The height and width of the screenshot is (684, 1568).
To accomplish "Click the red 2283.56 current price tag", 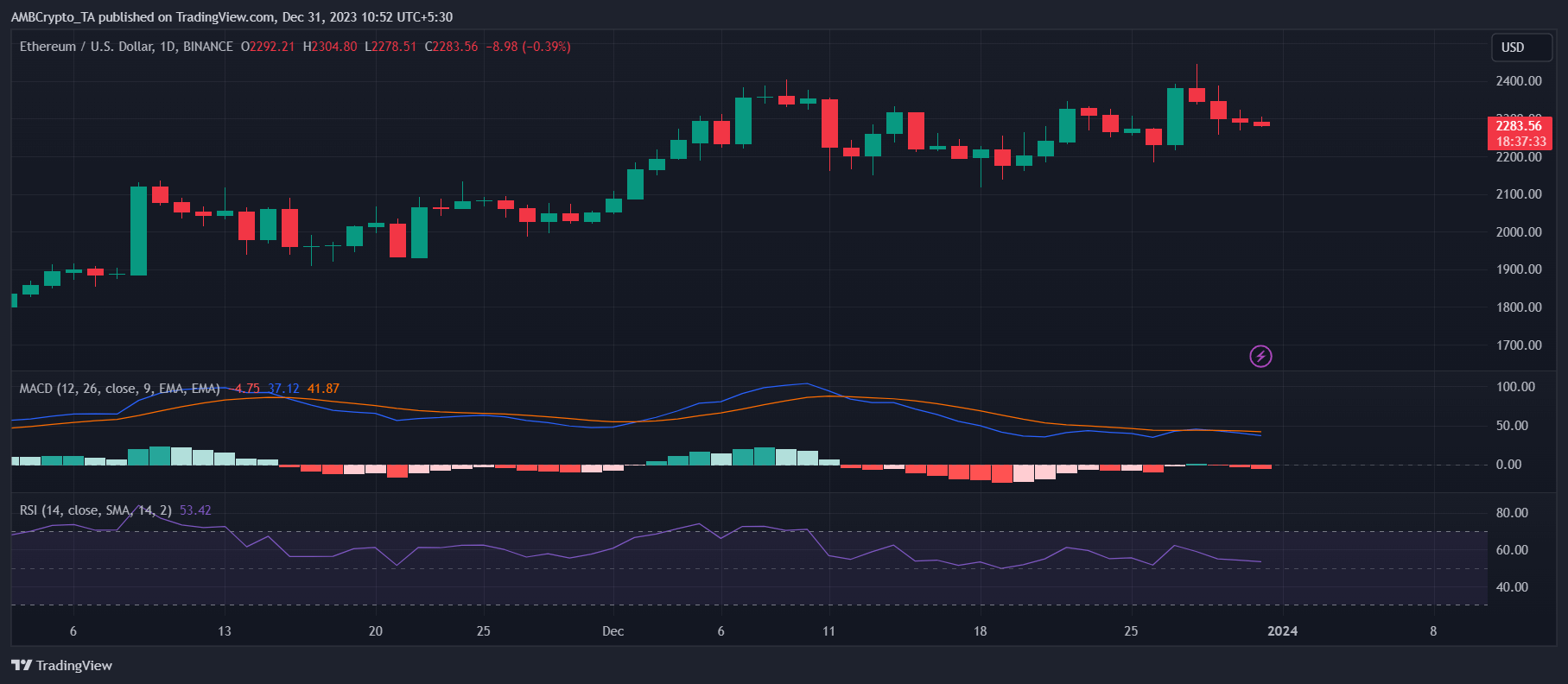I will coord(1519,126).
